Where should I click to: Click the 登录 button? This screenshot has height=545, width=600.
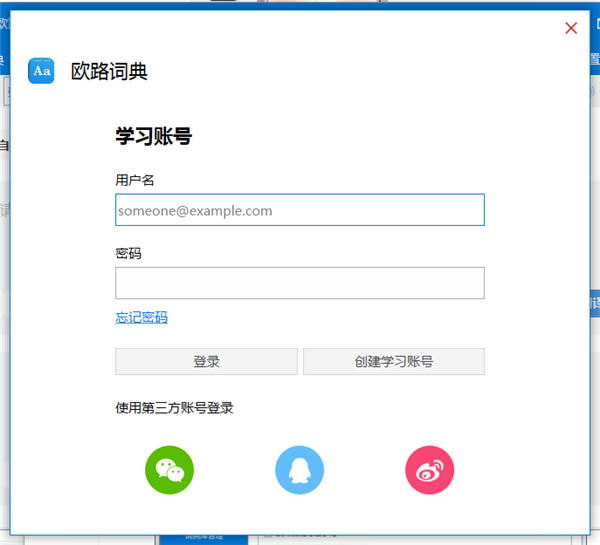click(x=206, y=361)
